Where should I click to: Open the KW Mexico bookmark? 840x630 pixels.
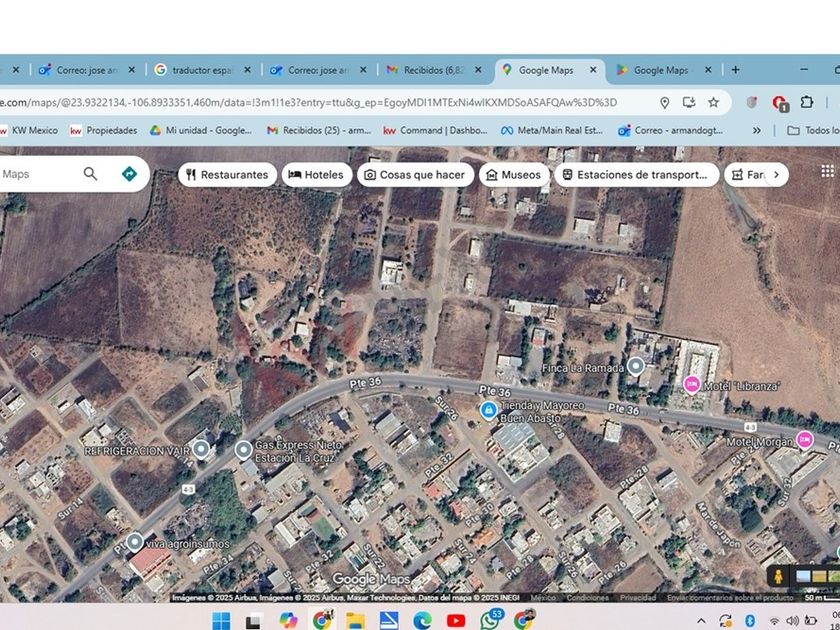pyautogui.click(x=28, y=130)
